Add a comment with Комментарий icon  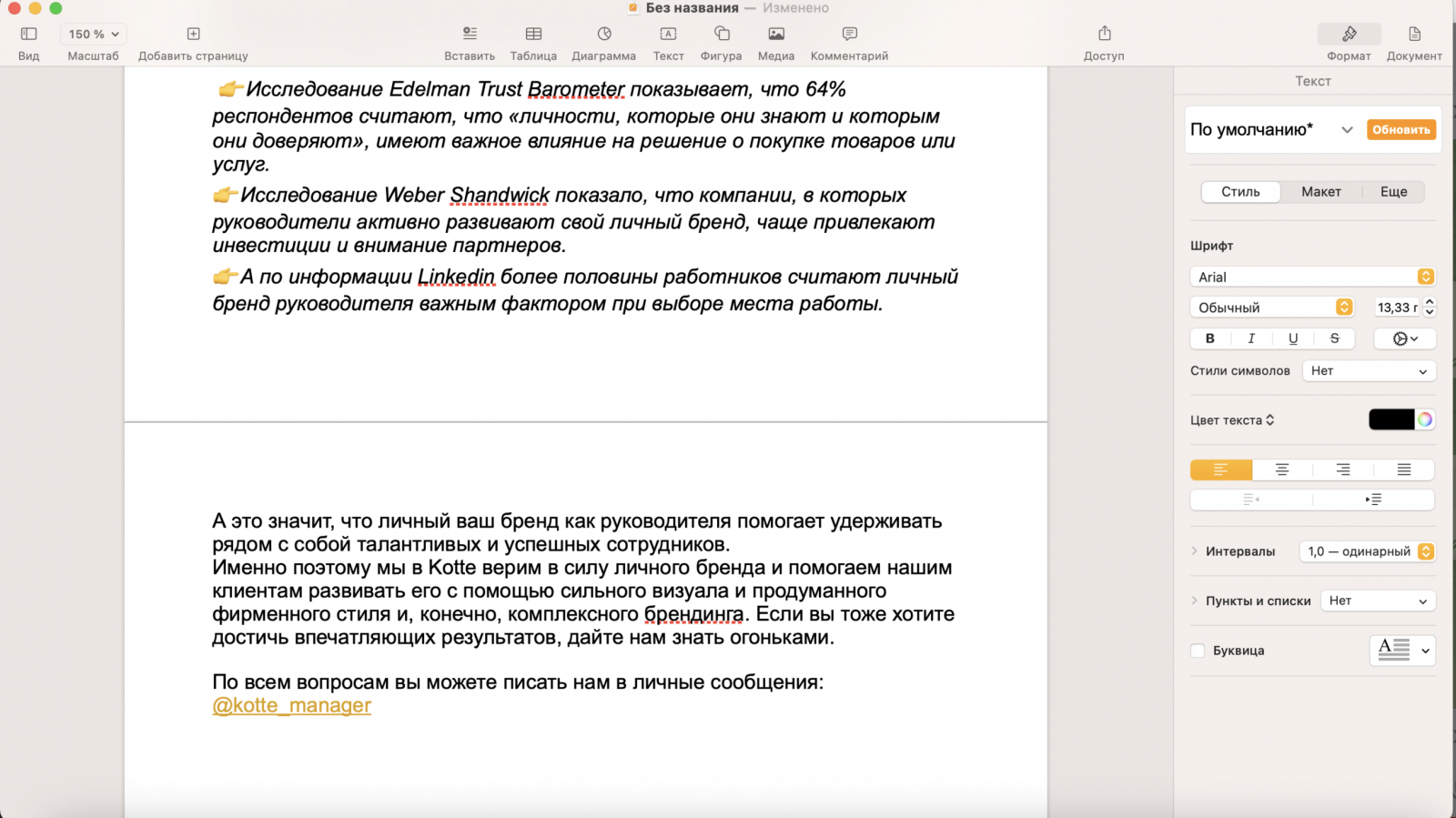[849, 35]
